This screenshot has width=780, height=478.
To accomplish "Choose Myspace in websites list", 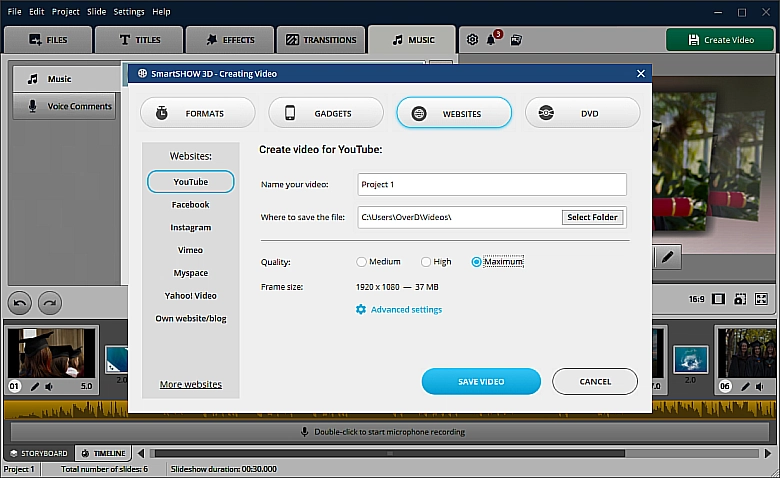I will point(191,273).
